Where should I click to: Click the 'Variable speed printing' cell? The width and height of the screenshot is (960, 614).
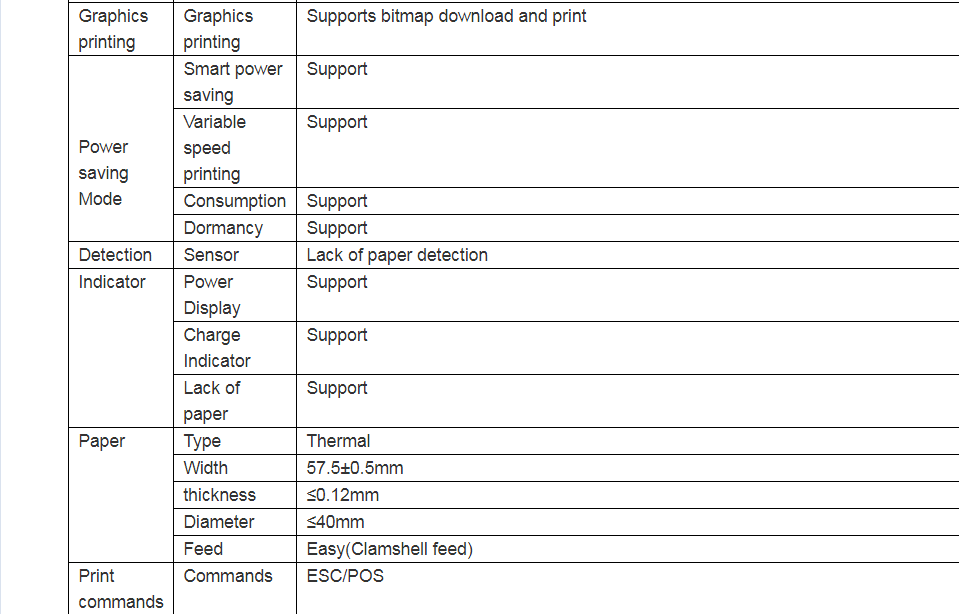(x=214, y=148)
